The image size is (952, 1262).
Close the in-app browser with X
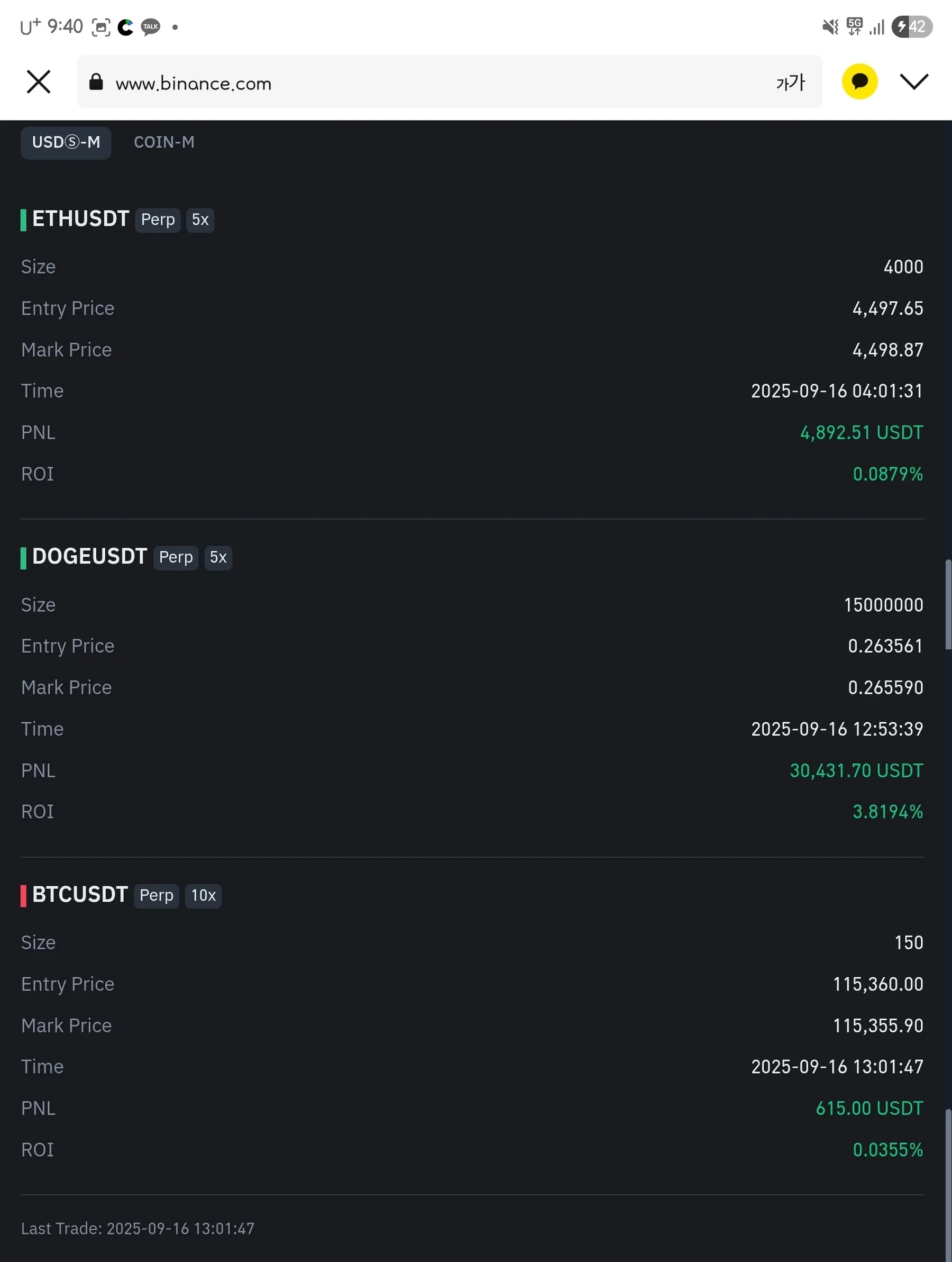coord(39,81)
